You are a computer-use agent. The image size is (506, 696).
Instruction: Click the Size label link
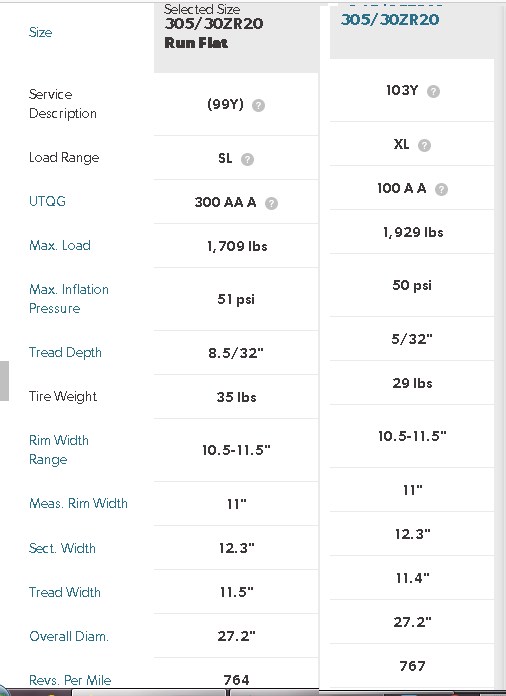tap(40, 32)
